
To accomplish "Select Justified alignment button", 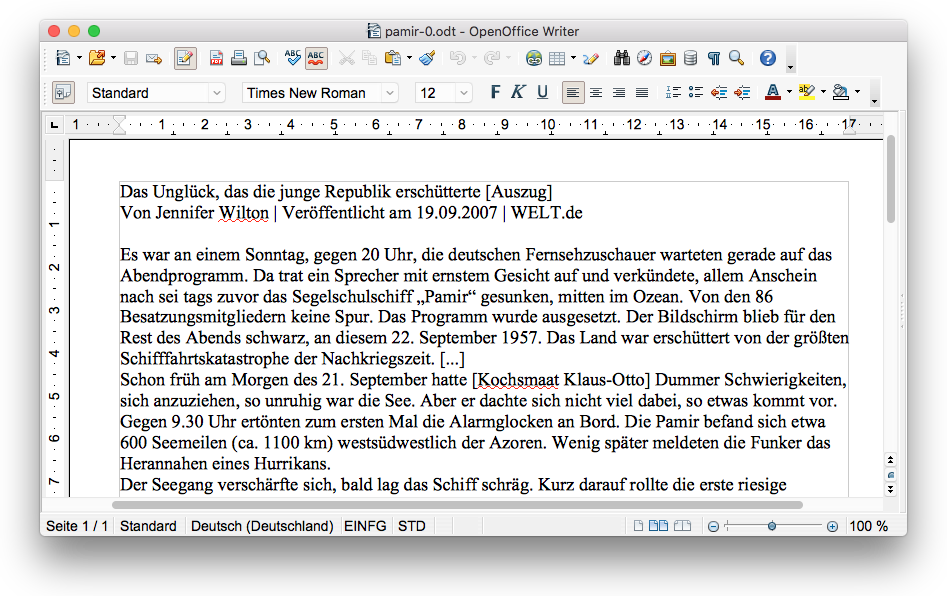I will pyautogui.click(x=642, y=92).
